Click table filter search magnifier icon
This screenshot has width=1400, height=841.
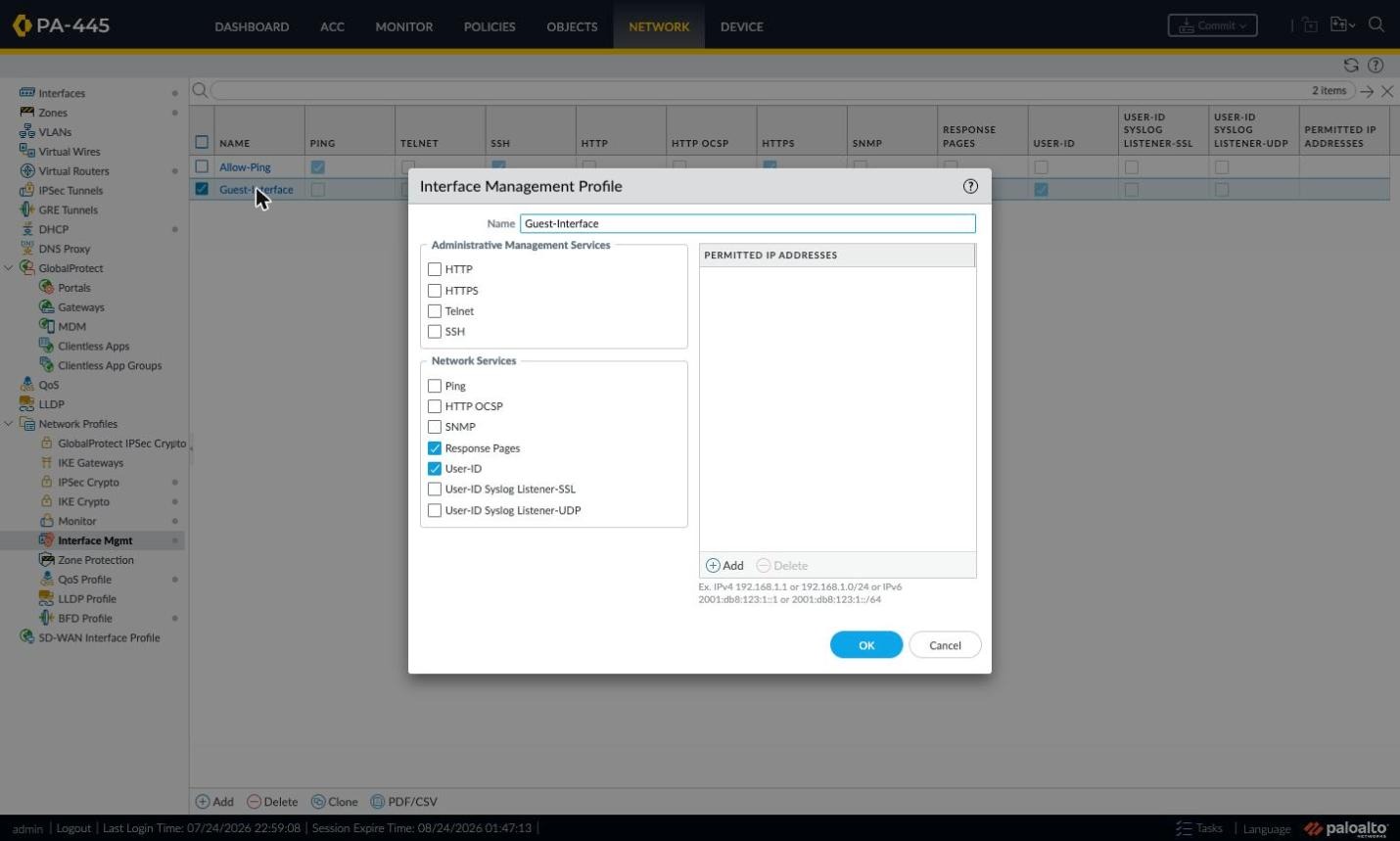200,90
